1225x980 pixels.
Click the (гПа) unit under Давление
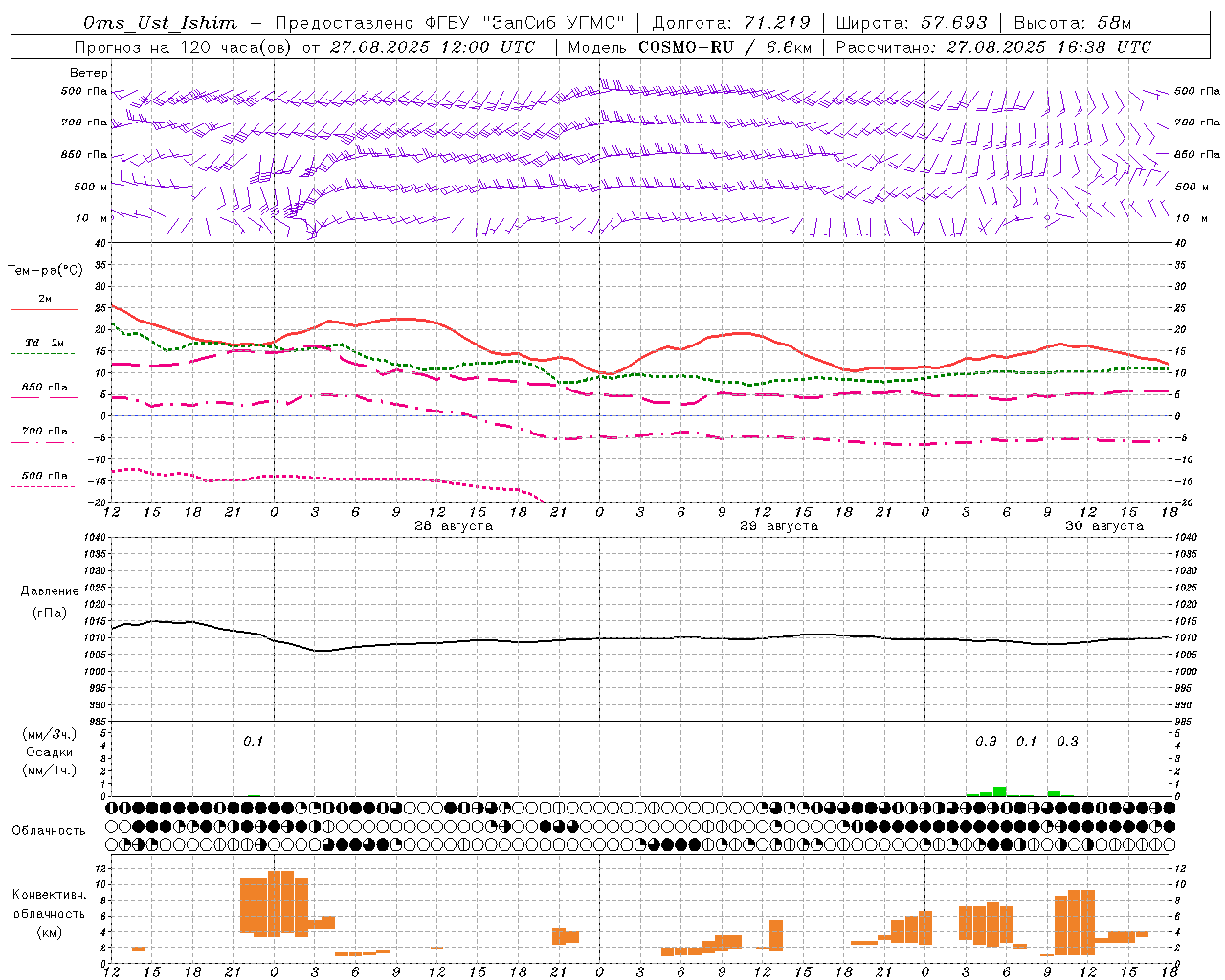(x=50, y=613)
